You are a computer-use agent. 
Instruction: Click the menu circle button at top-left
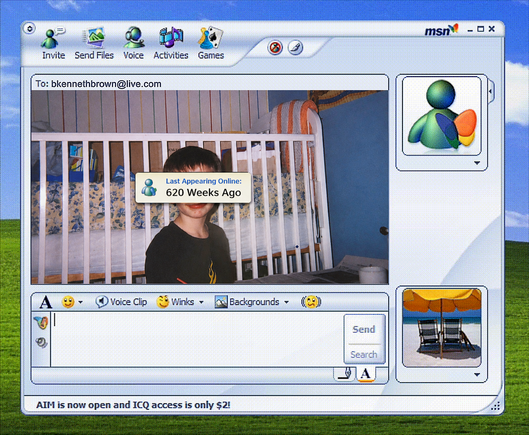tap(29, 29)
